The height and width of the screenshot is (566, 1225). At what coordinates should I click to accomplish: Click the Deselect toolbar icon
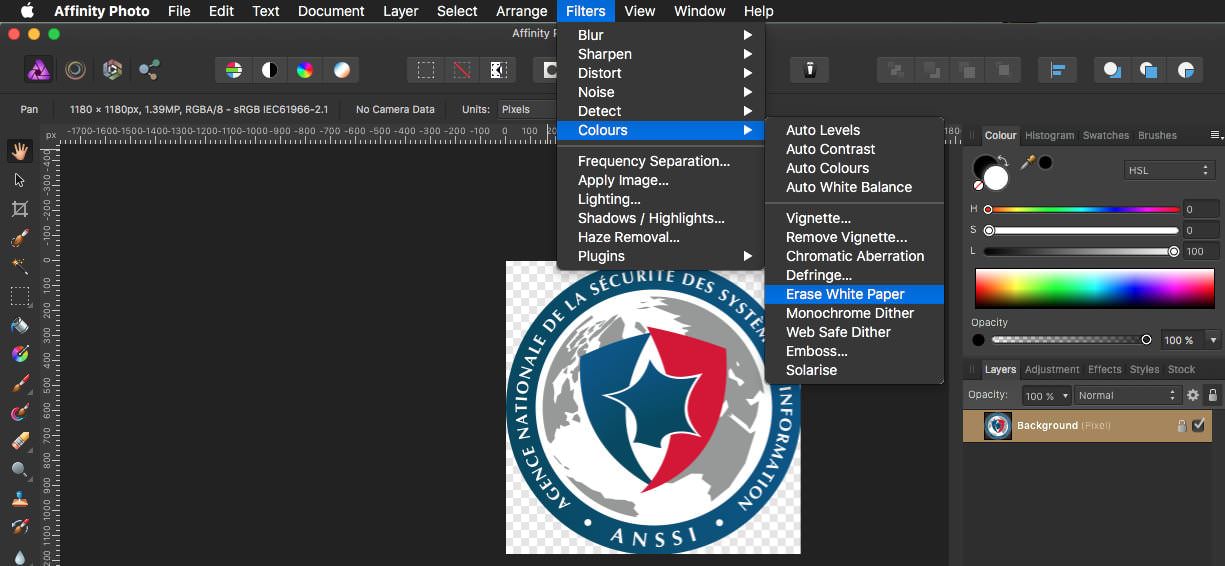pos(462,70)
